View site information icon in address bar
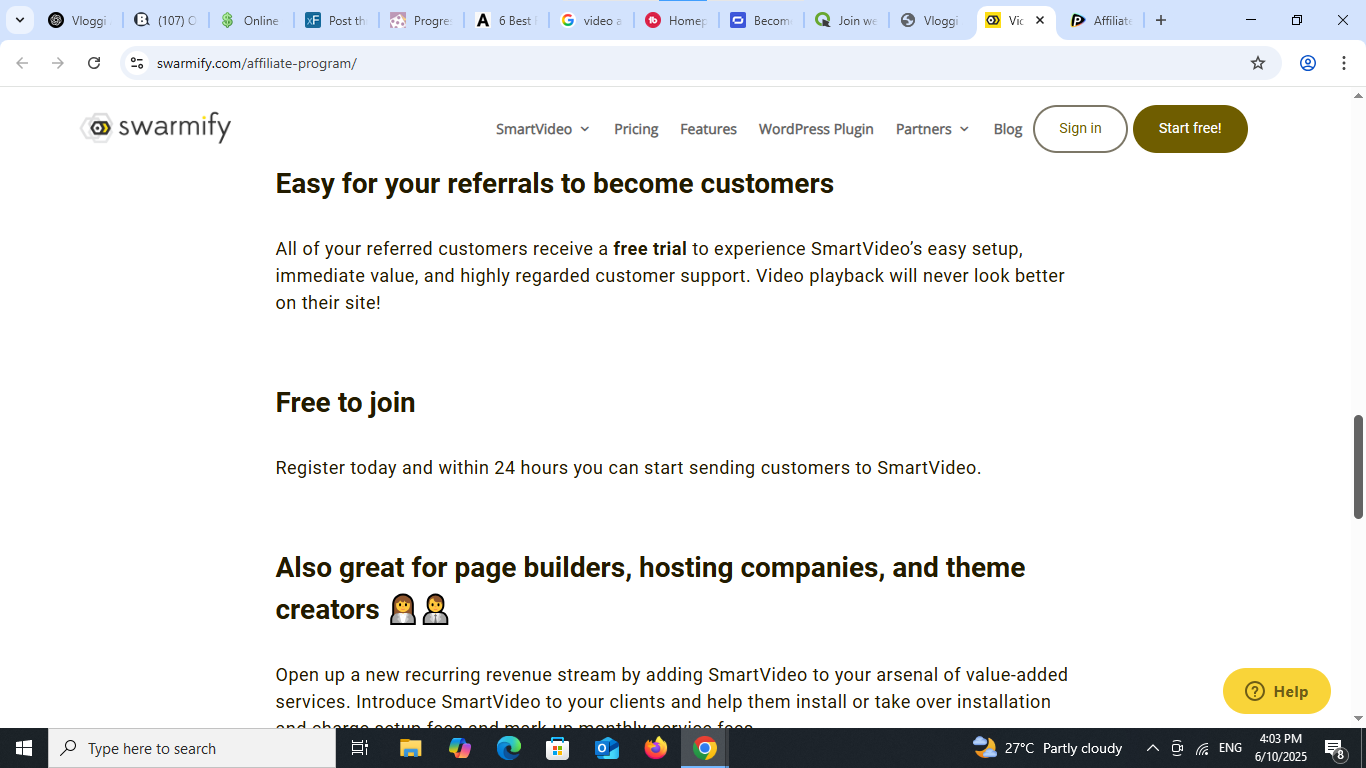Viewport: 1366px width, 768px height. click(x=137, y=63)
